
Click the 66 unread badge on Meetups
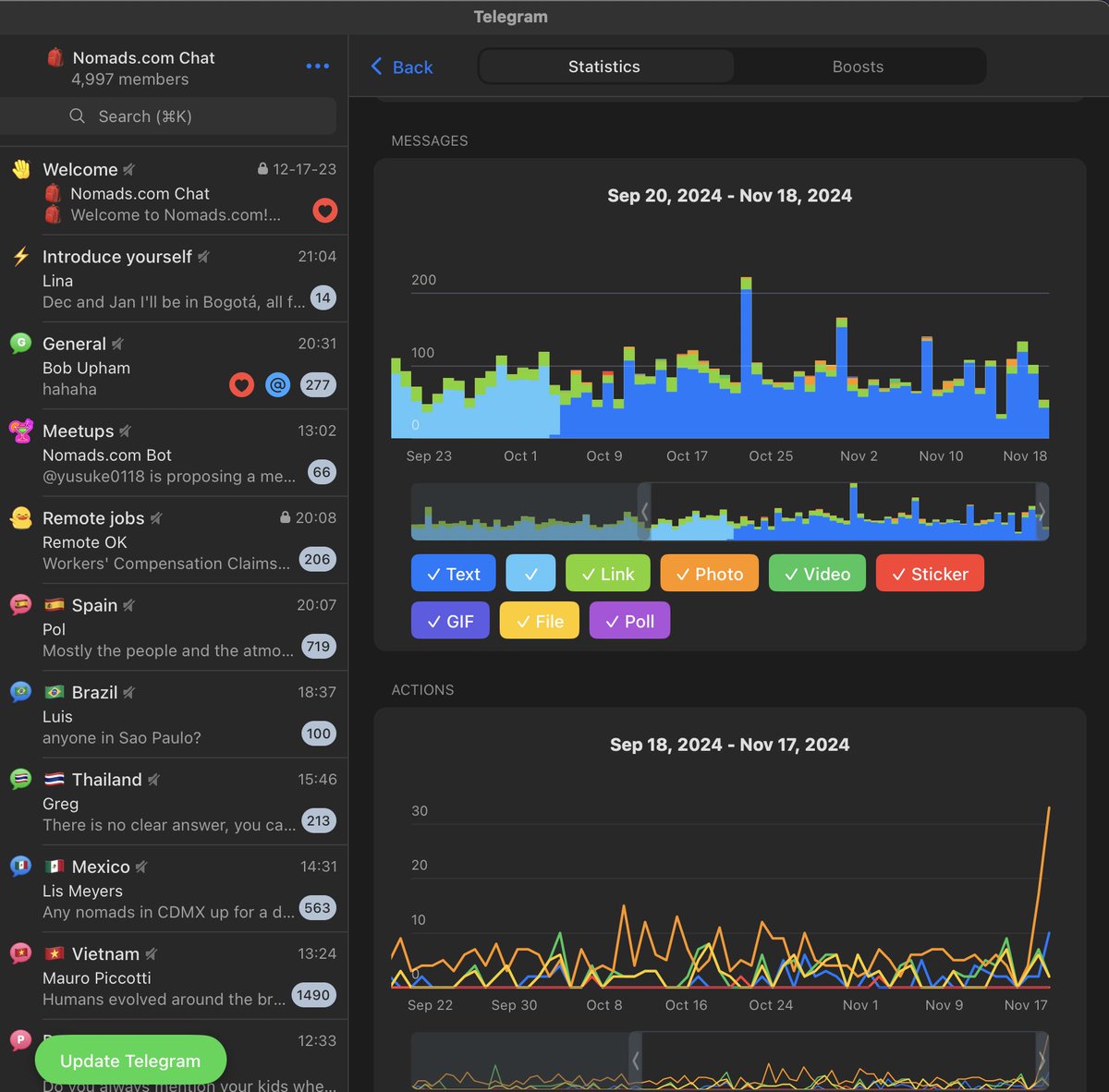pyautogui.click(x=322, y=472)
